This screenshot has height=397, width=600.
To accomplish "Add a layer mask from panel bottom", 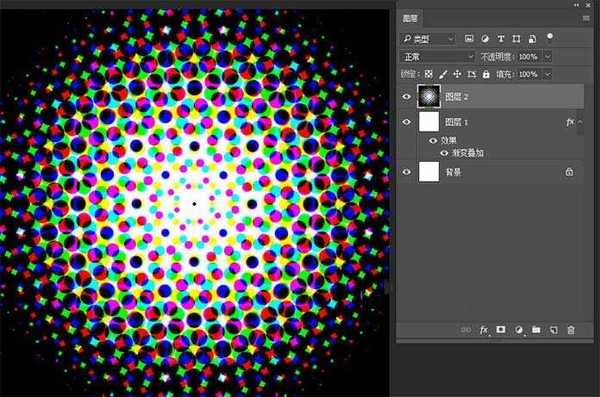I will 501,330.
